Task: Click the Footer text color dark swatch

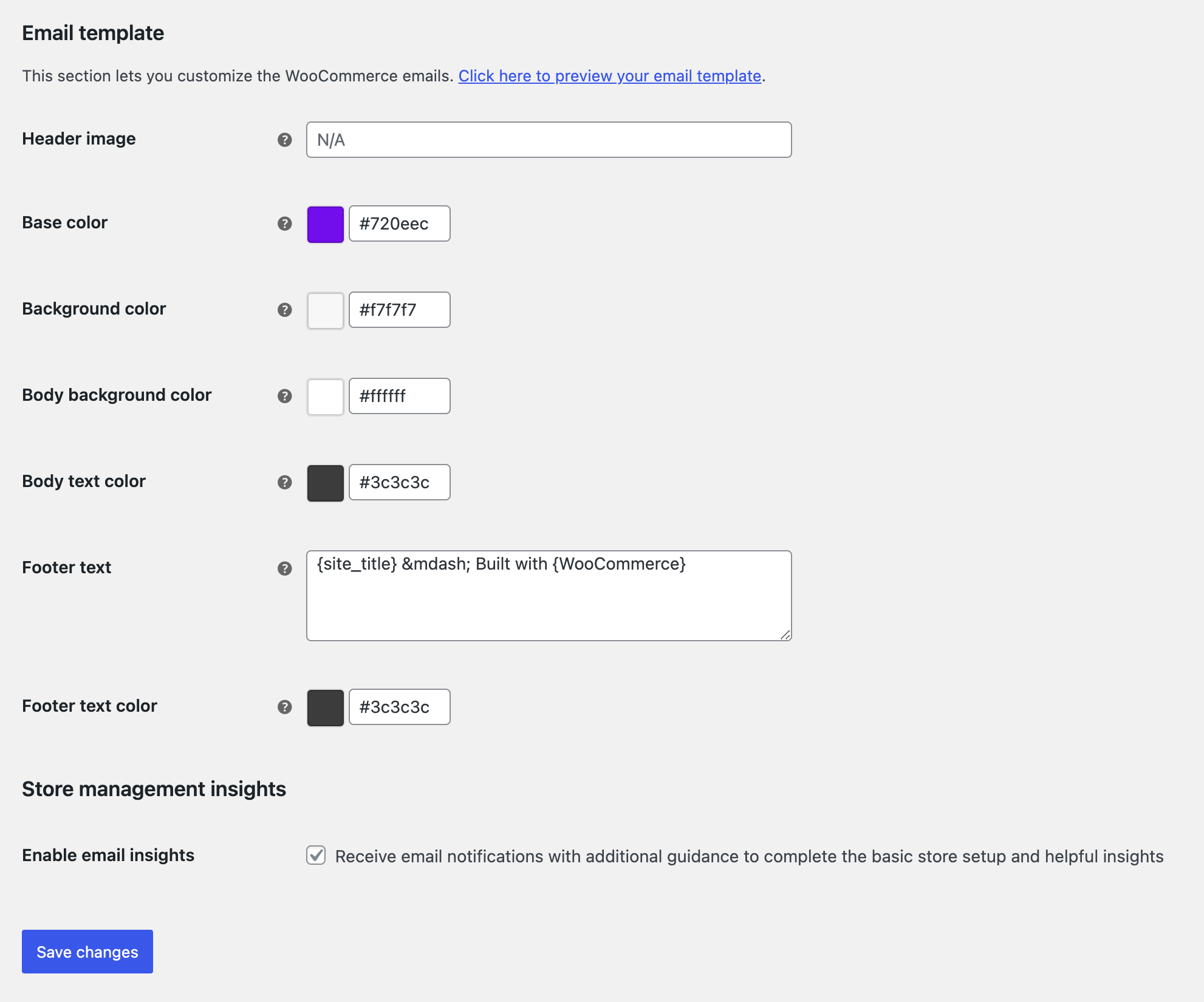Action: point(325,707)
